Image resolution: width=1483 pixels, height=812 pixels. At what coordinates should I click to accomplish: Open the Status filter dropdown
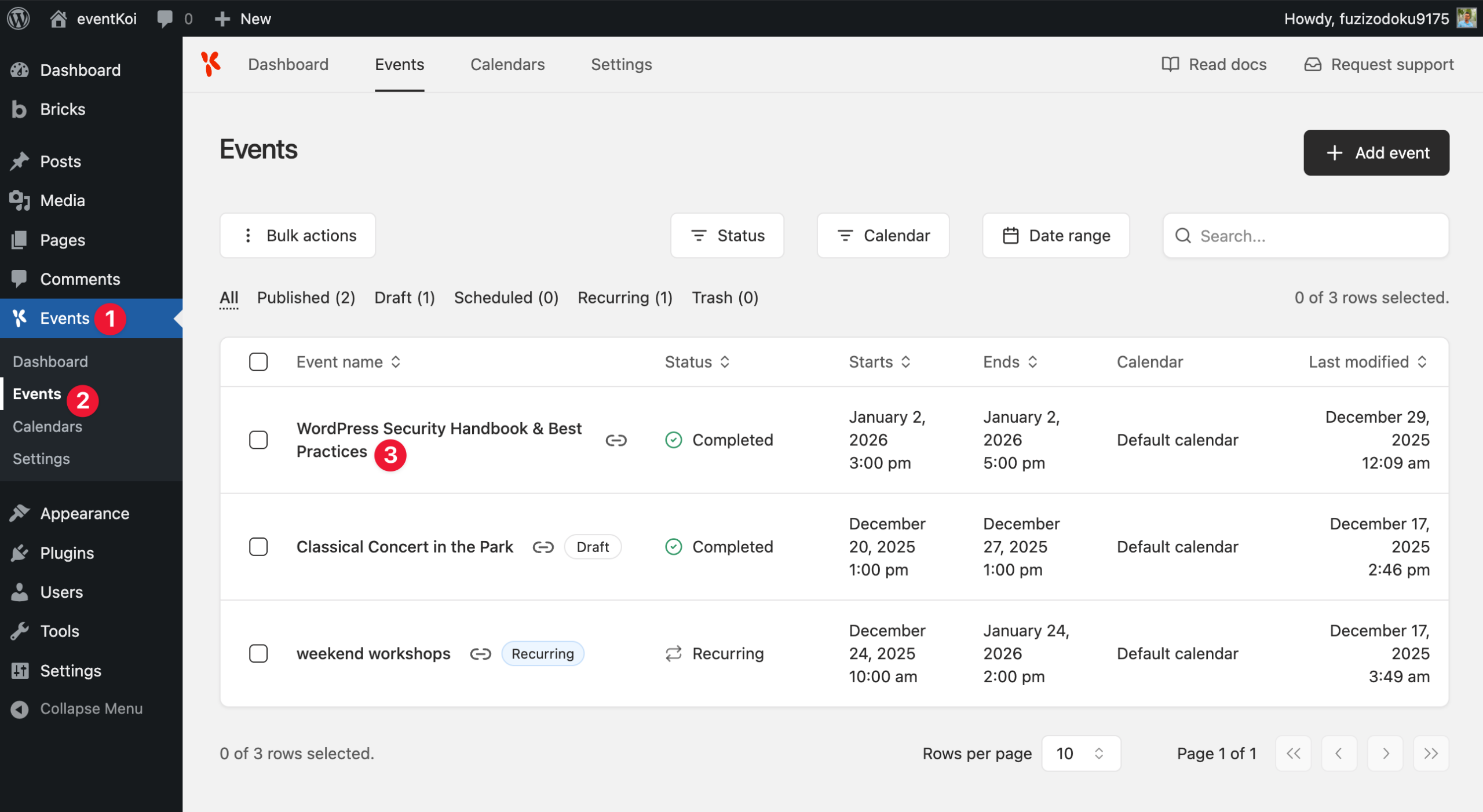click(727, 236)
